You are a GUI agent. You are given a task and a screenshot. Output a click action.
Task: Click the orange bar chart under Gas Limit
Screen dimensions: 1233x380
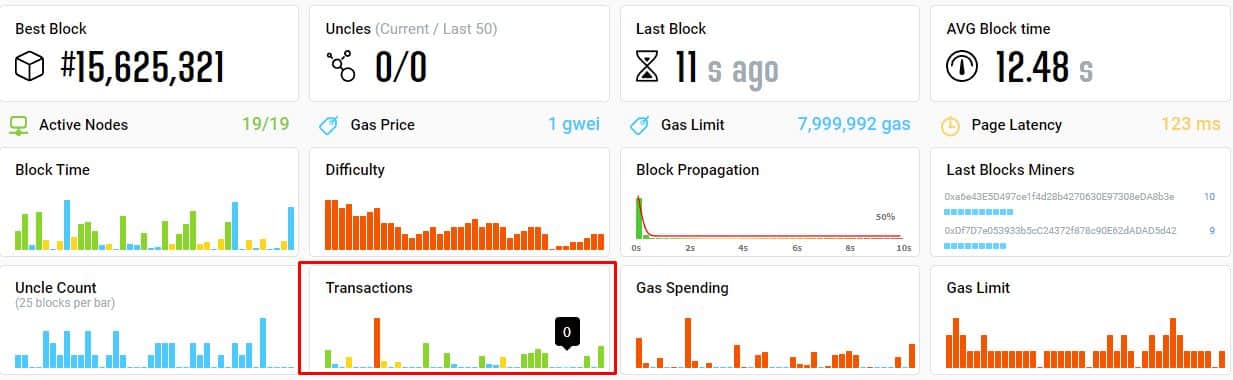[1086, 343]
